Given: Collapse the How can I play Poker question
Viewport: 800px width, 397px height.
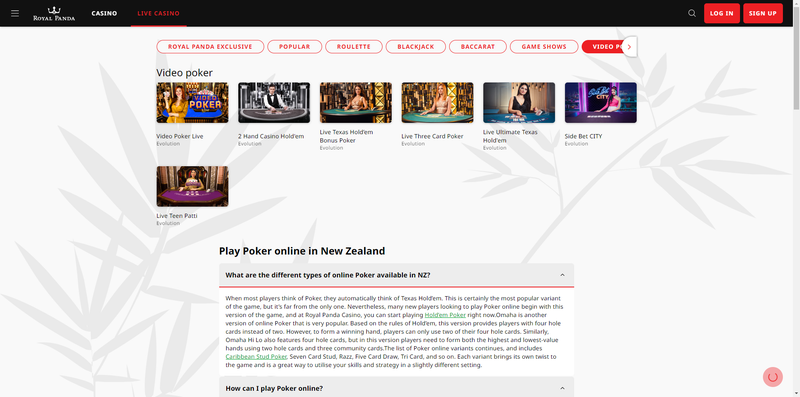Looking at the screenshot, I should (x=396, y=387).
